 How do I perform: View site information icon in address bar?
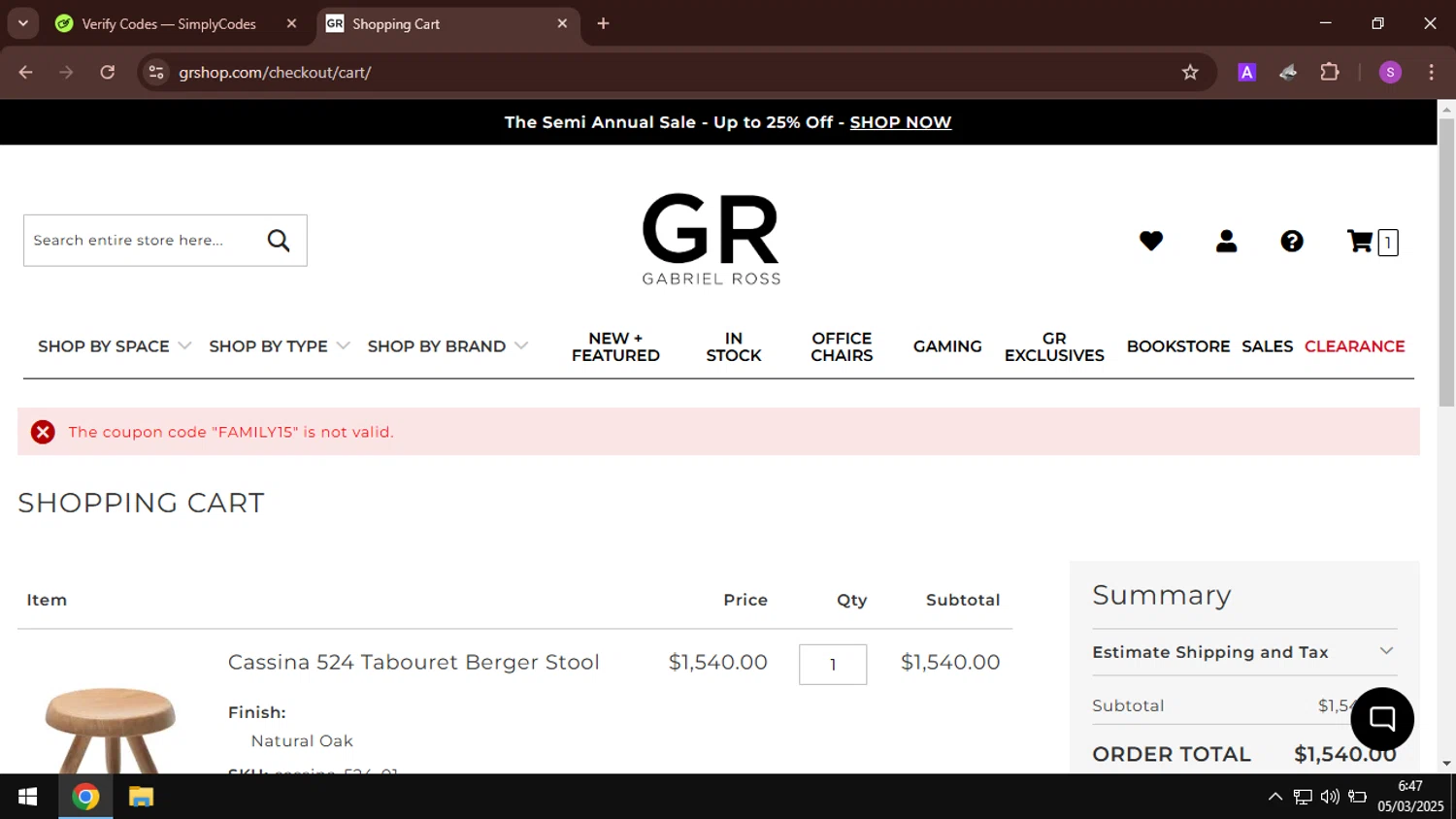click(x=156, y=72)
